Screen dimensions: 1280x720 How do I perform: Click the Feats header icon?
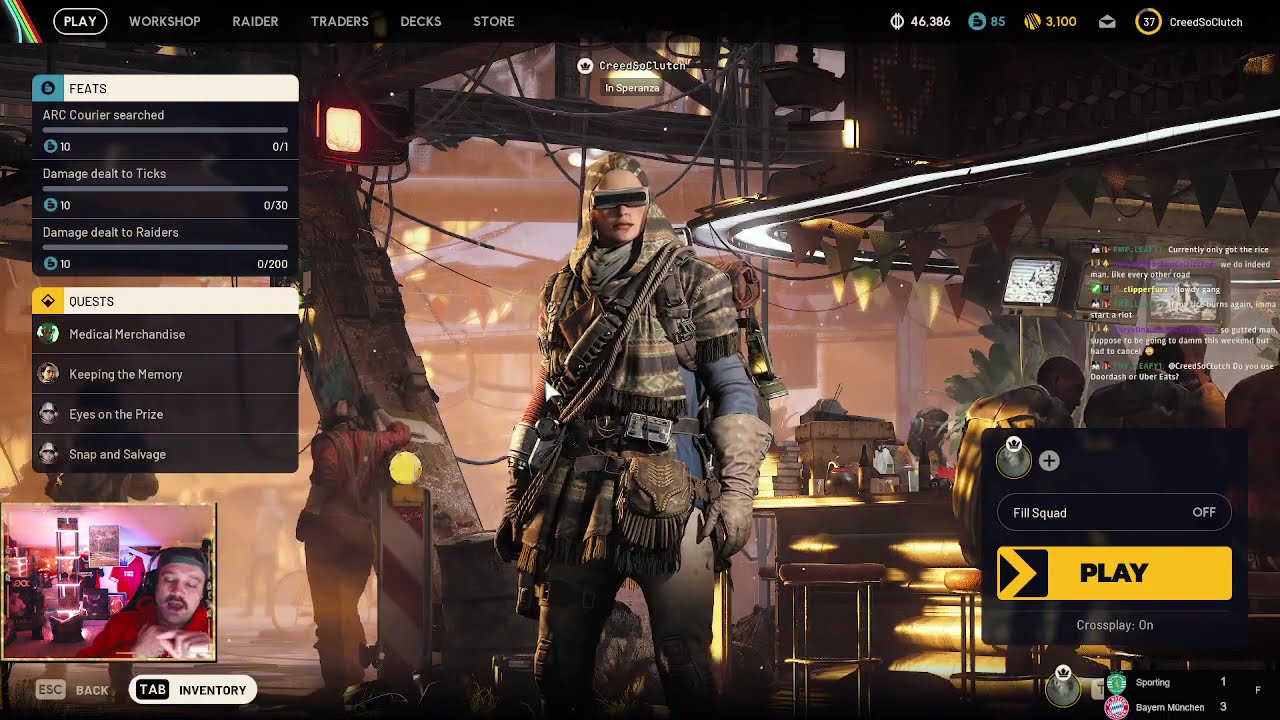[x=48, y=88]
